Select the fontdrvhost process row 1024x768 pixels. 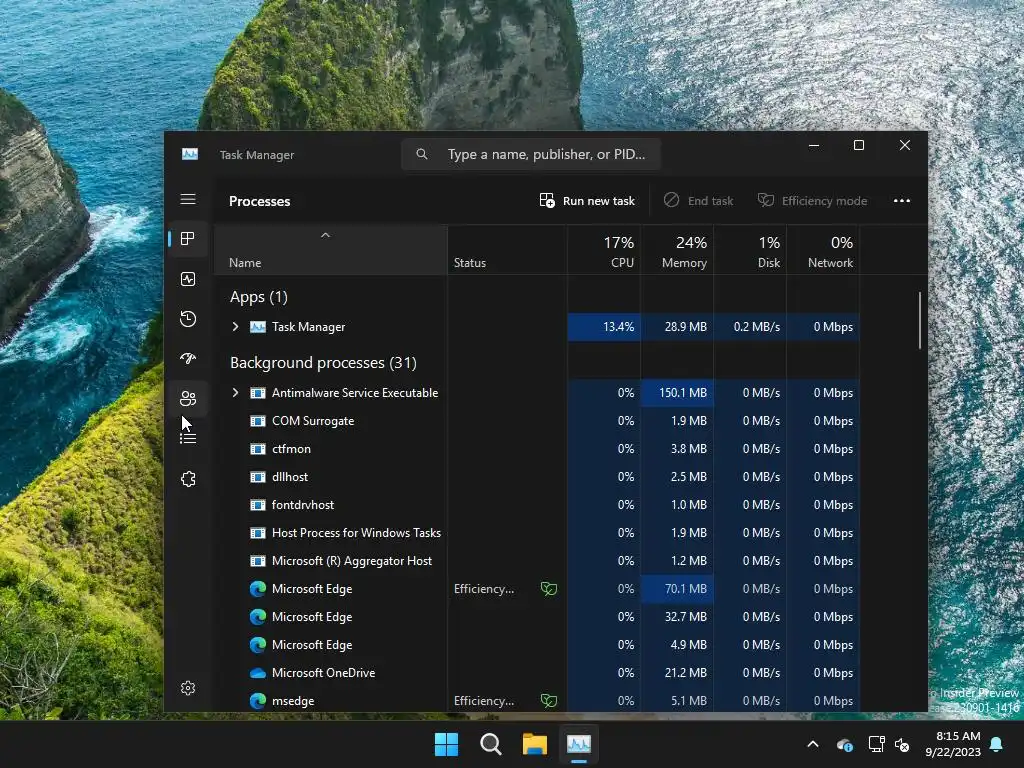click(x=538, y=505)
